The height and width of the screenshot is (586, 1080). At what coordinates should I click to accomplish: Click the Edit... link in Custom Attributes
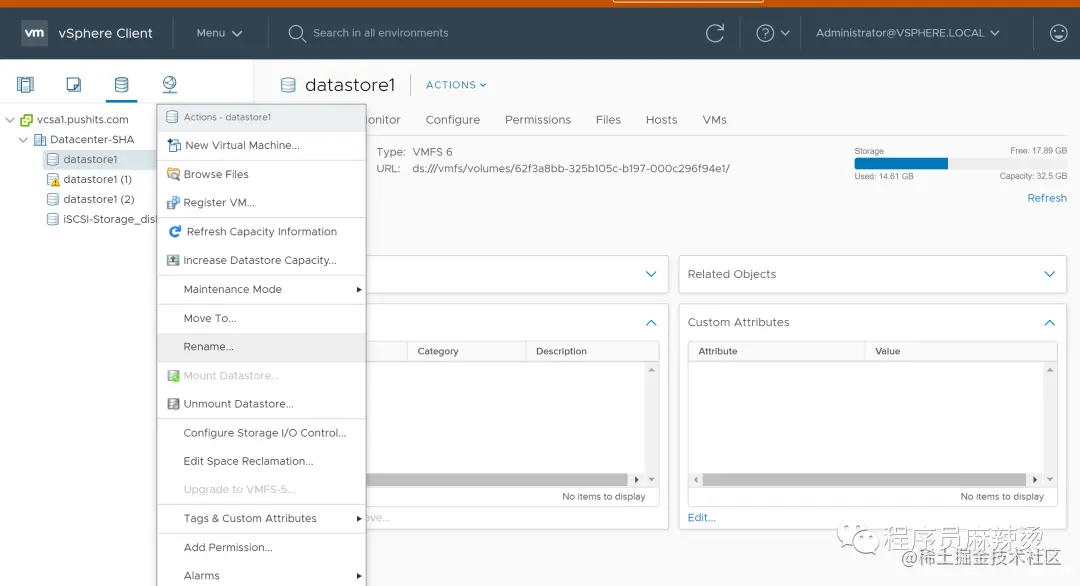(701, 518)
